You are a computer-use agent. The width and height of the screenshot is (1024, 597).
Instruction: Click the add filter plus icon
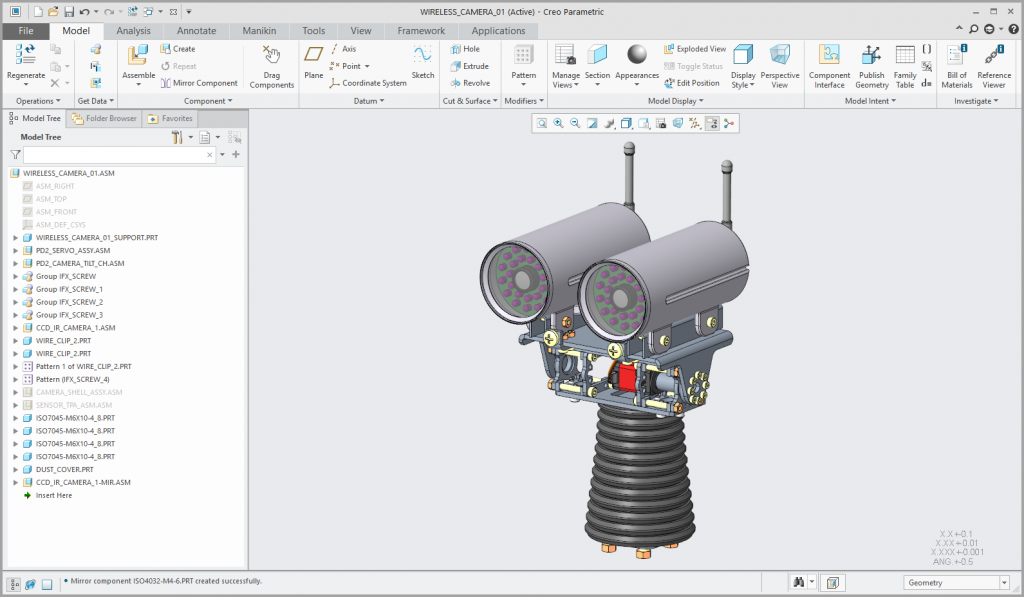(x=236, y=155)
